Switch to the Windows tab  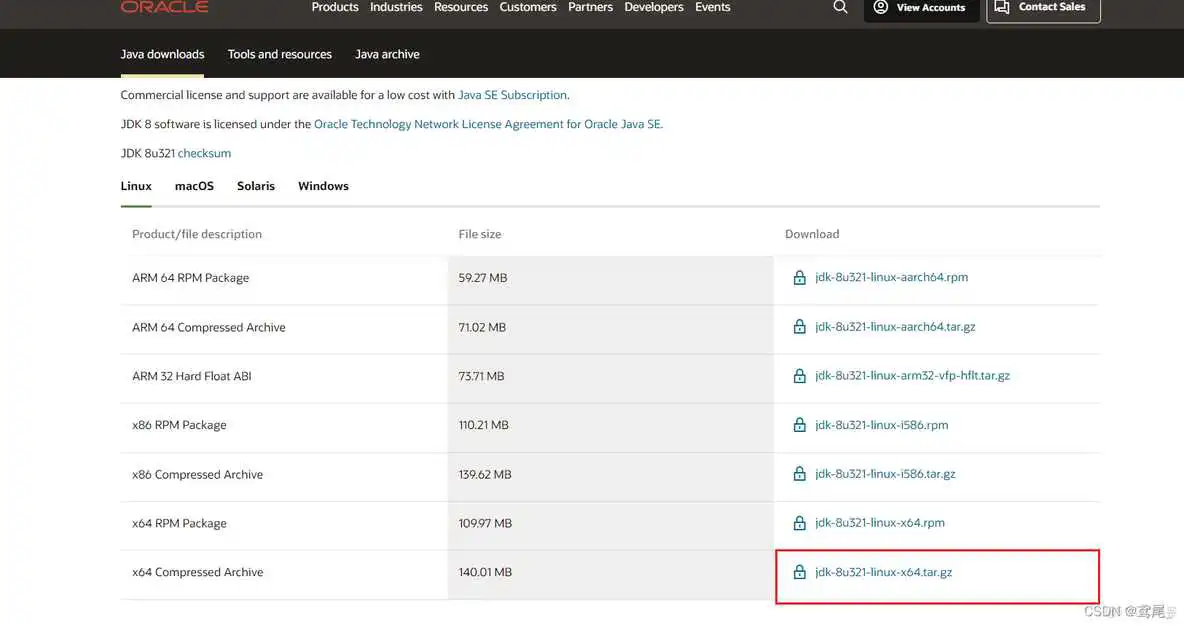point(323,186)
